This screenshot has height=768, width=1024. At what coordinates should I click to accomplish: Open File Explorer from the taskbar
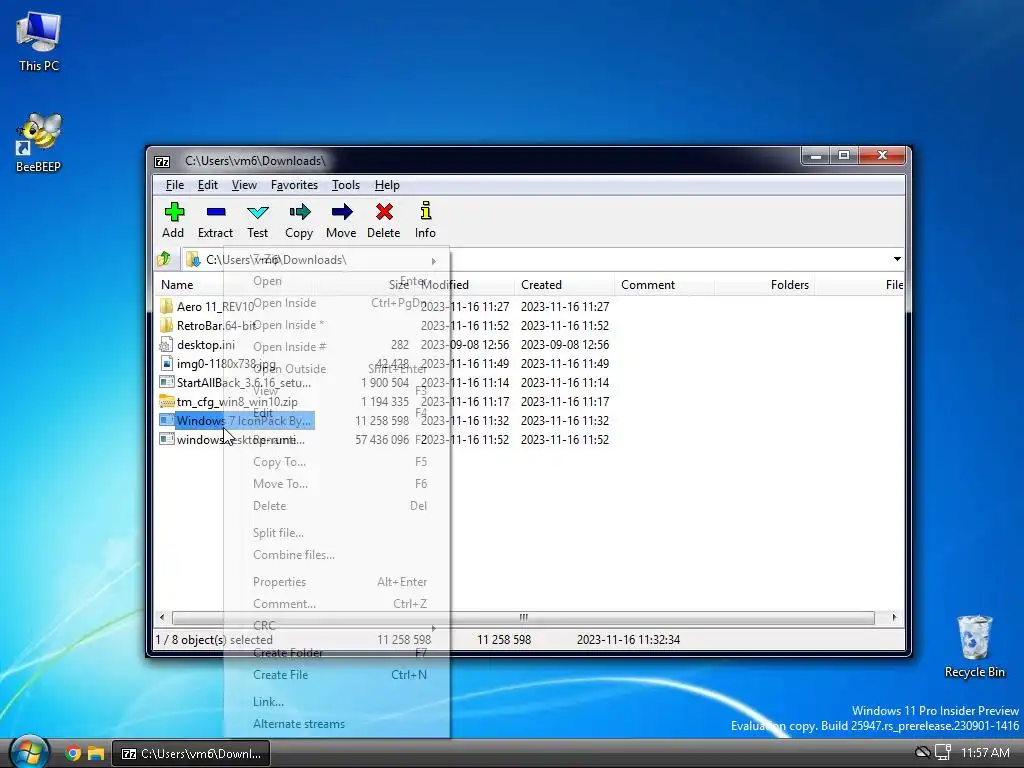point(96,754)
